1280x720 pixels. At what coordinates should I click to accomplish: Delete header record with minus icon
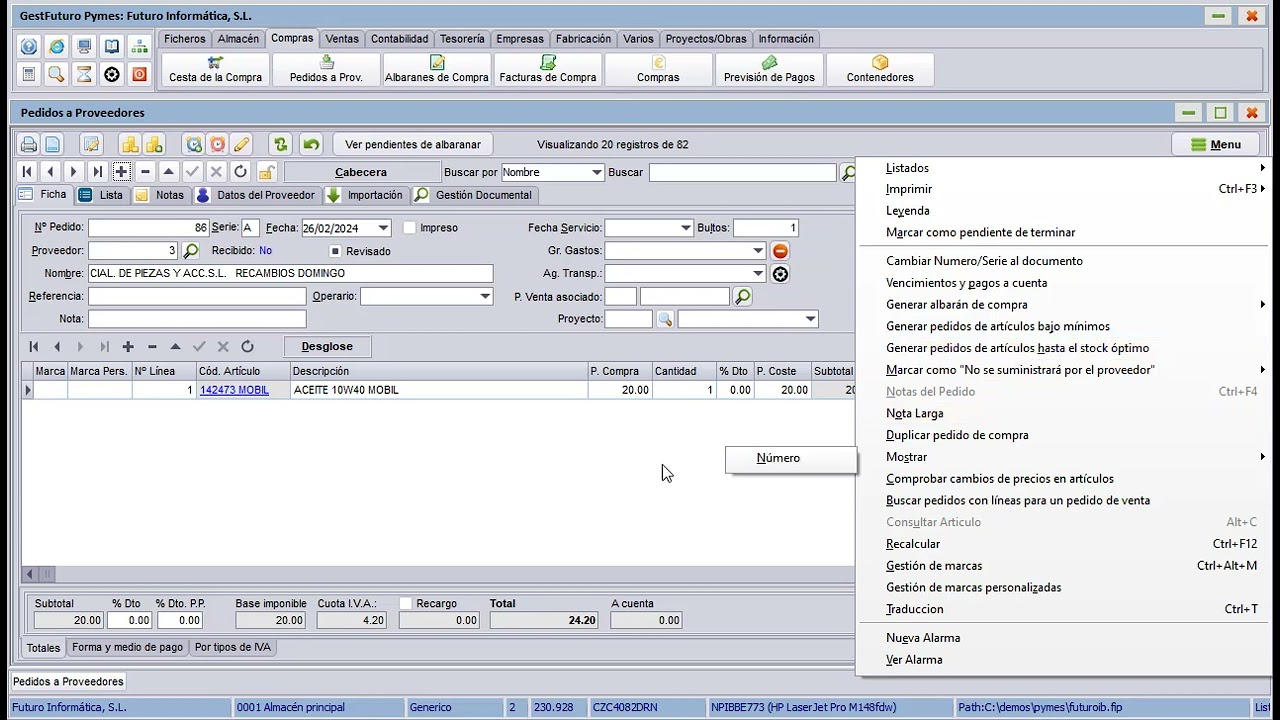pos(145,172)
